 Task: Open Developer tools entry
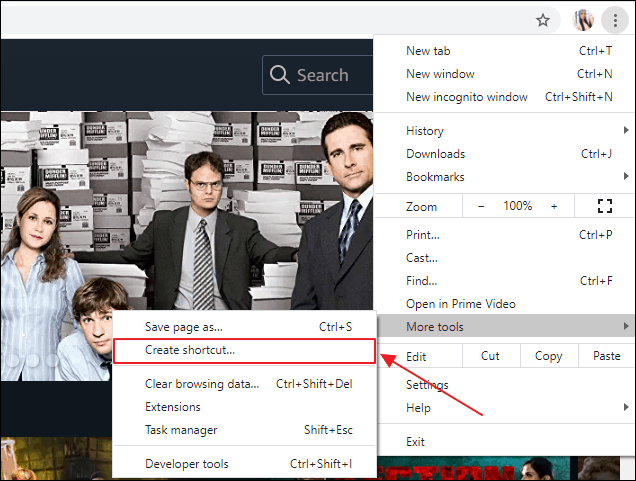[x=245, y=464]
